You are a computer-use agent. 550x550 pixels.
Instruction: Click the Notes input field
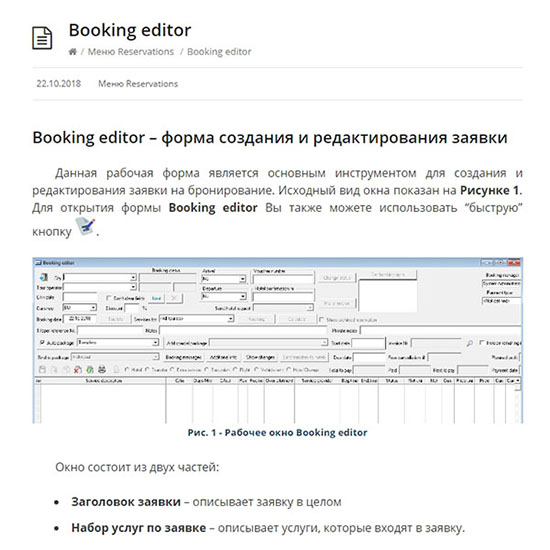pos(243,330)
